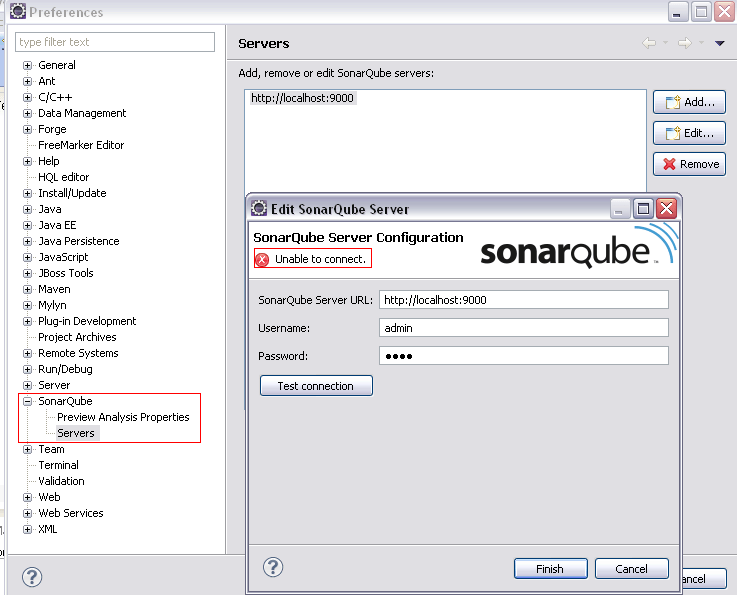Screen dimensions: 737x595
Task: Minimize the Preferences window
Action: pyautogui.click(x=678, y=12)
